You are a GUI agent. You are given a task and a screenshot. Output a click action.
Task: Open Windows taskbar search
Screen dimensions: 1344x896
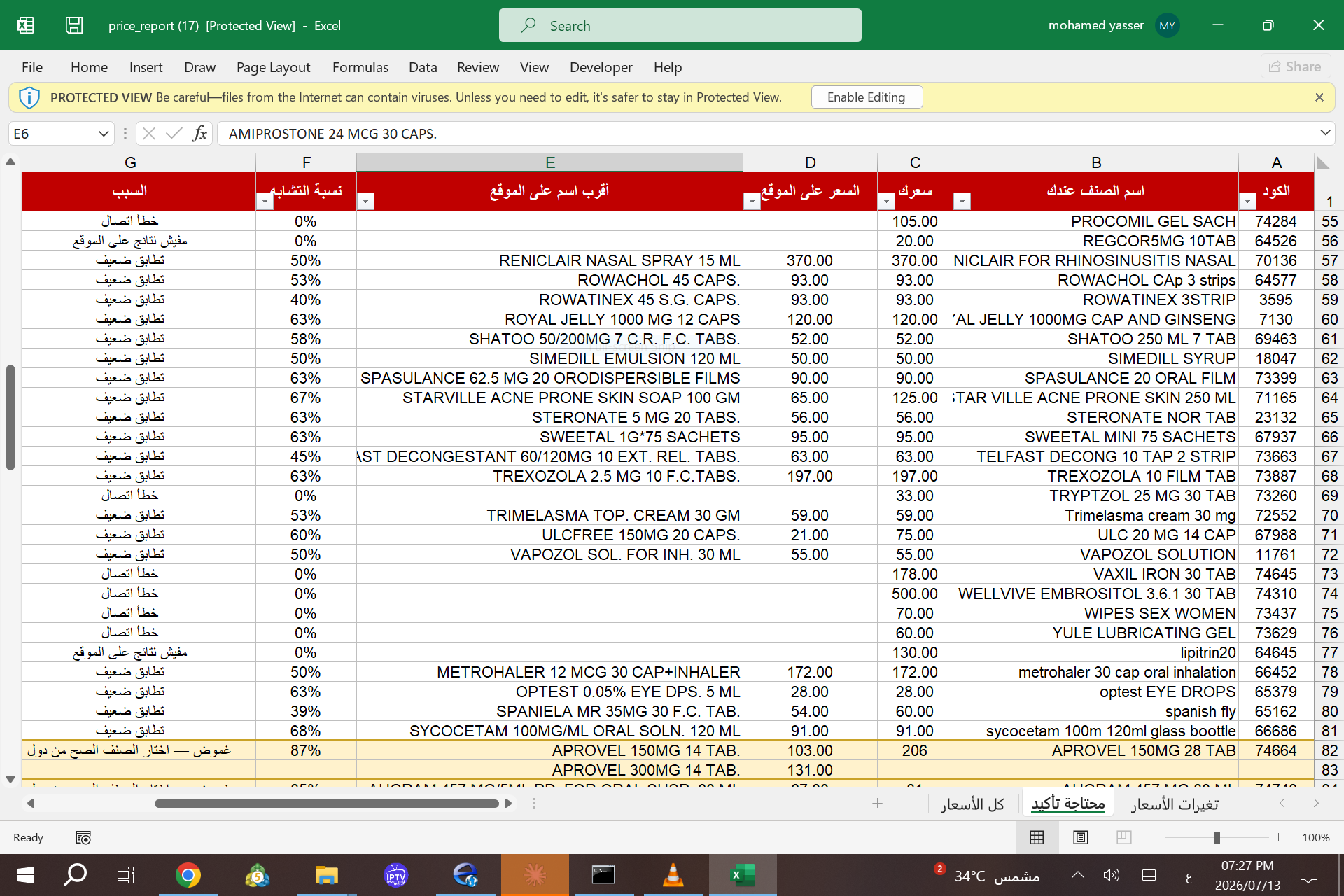[x=76, y=875]
